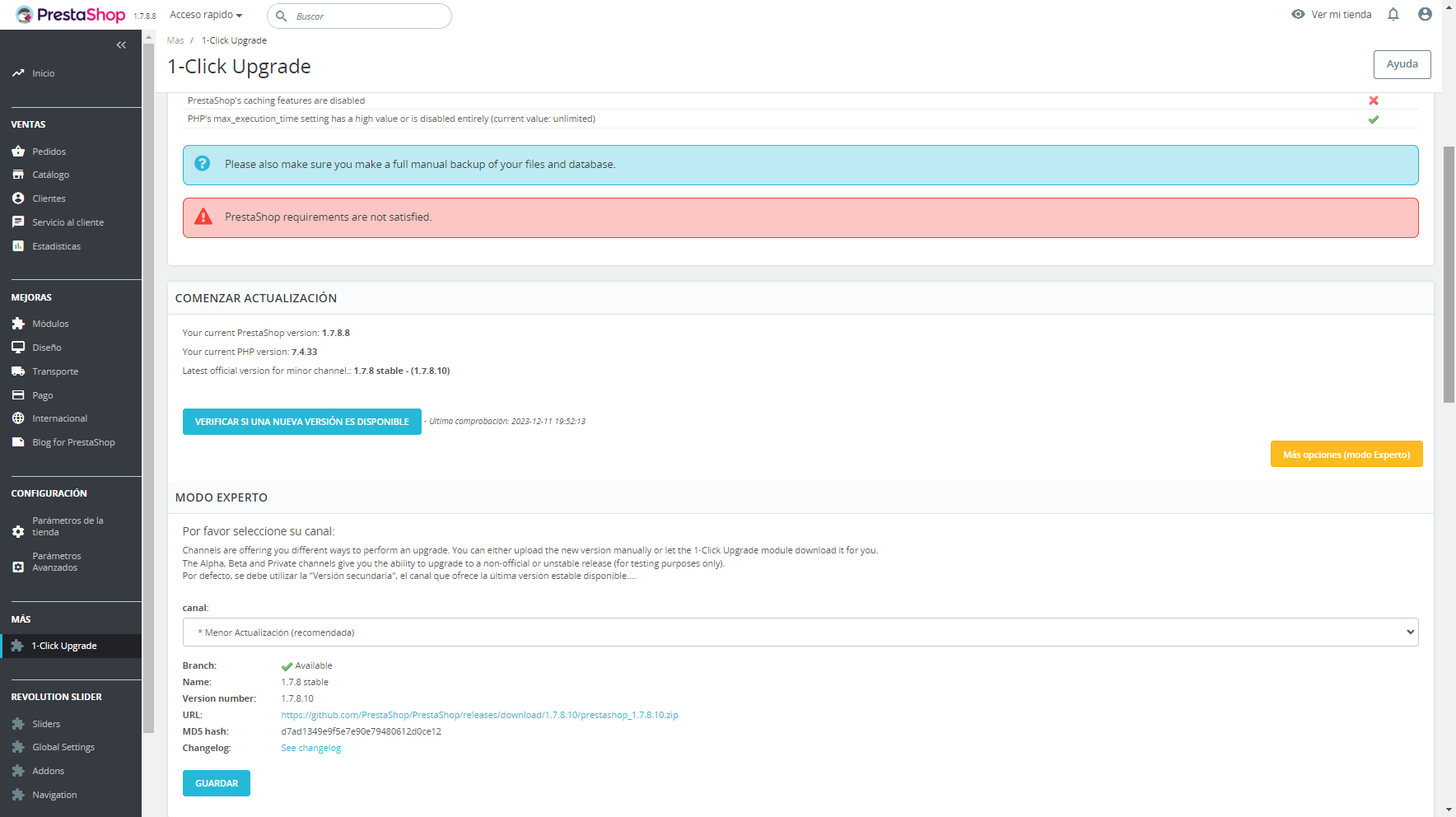Click the Parámetros Avanzados settings icon
The height and width of the screenshot is (817, 1456).
(x=18, y=567)
